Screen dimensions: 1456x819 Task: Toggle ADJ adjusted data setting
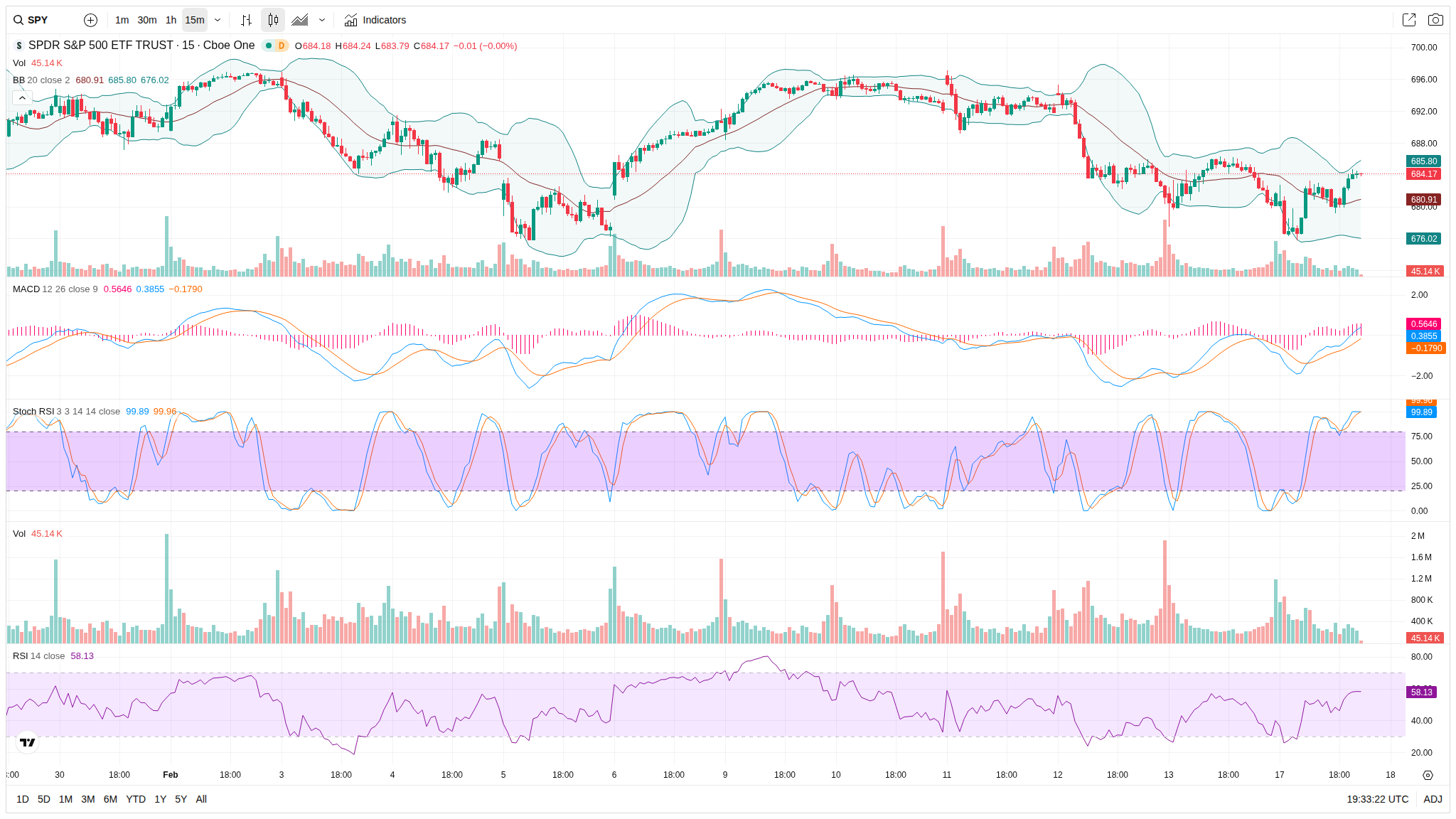[x=1433, y=799]
